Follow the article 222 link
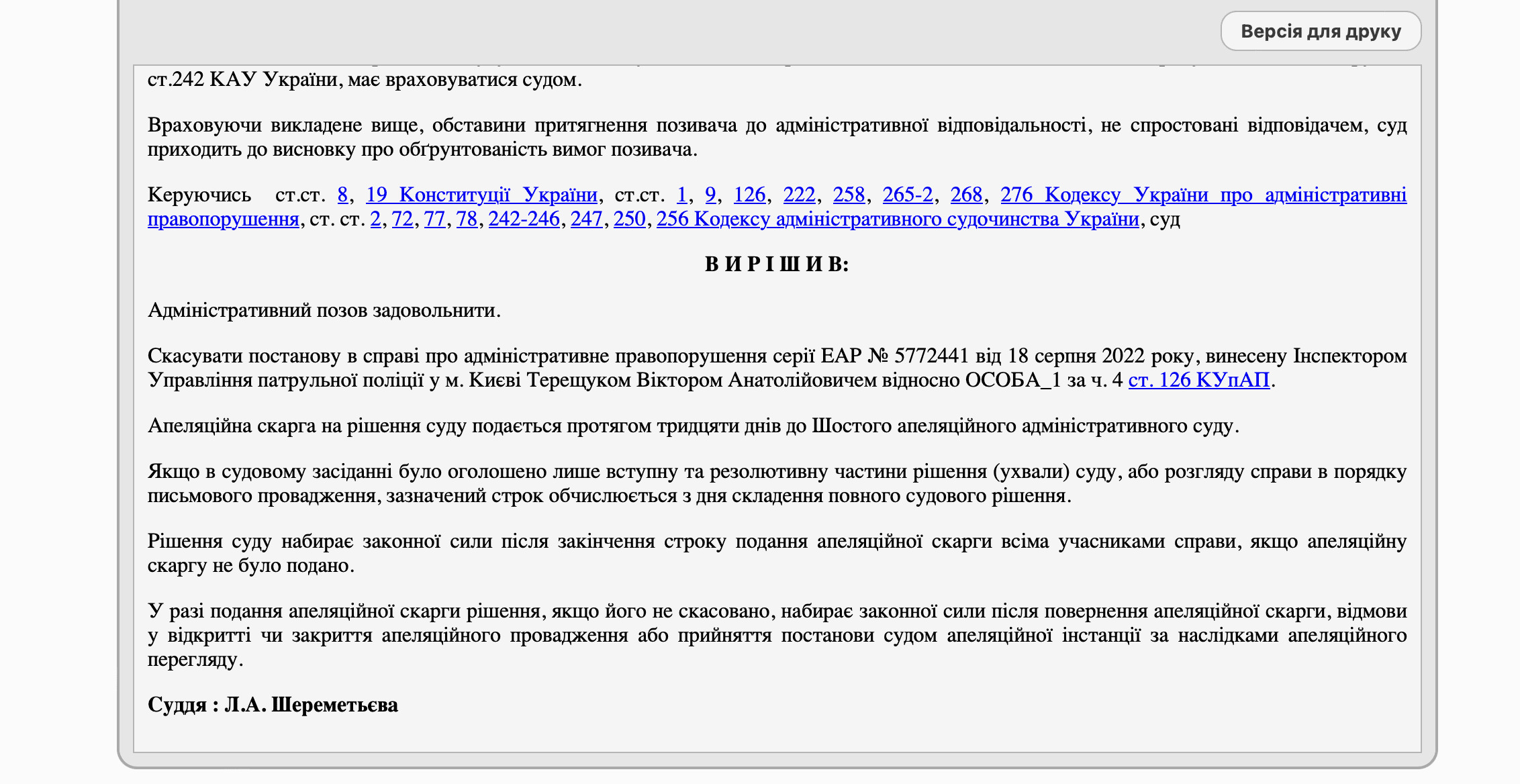1520x784 pixels. coord(799,195)
